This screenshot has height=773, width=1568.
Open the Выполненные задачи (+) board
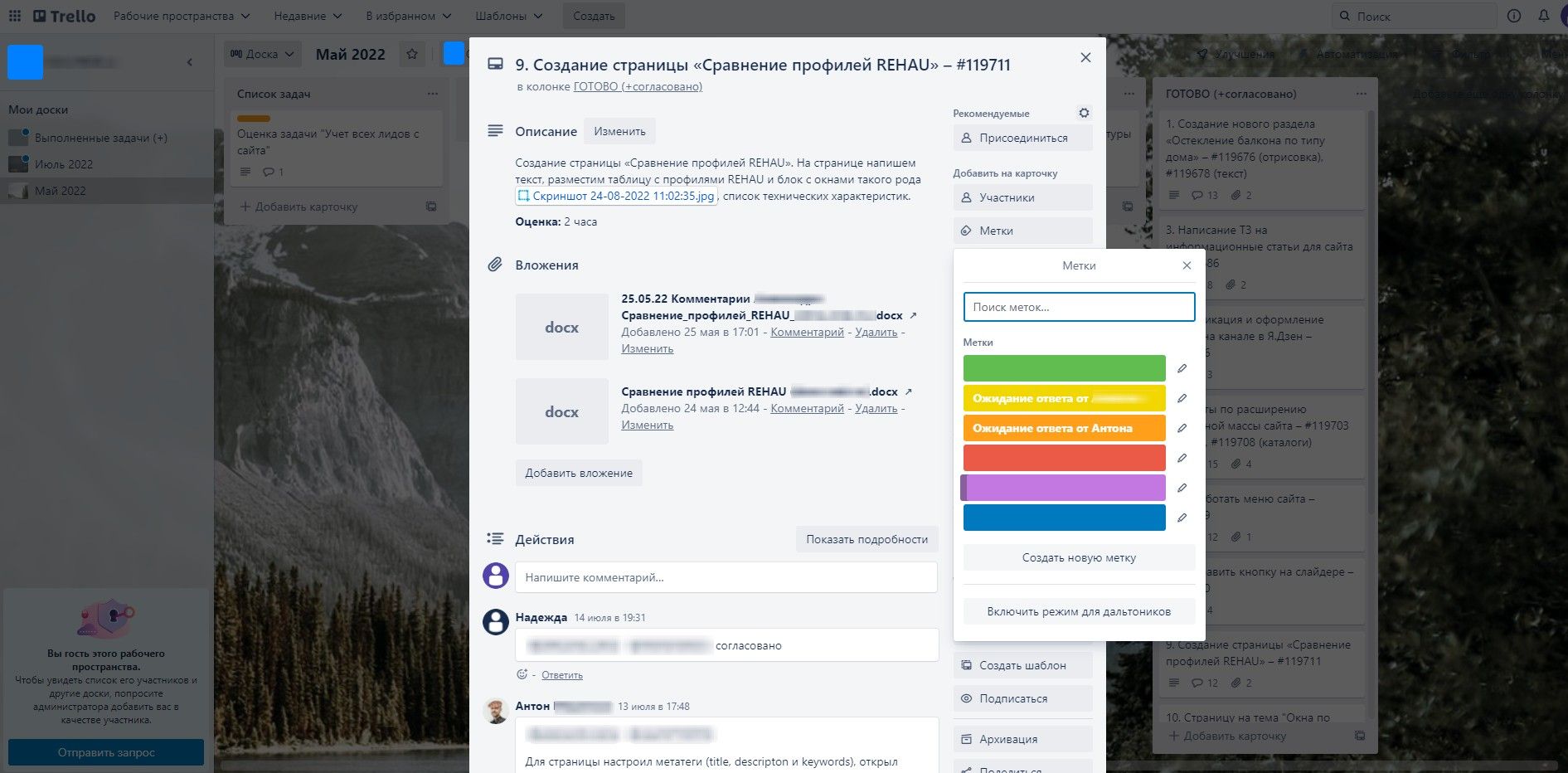tap(101, 138)
